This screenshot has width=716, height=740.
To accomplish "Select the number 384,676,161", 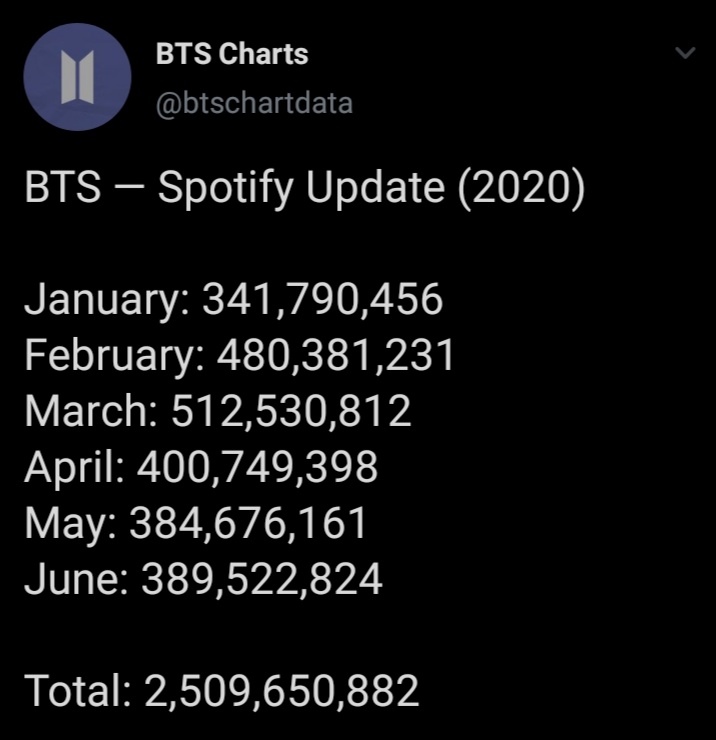I will pyautogui.click(x=248, y=524).
